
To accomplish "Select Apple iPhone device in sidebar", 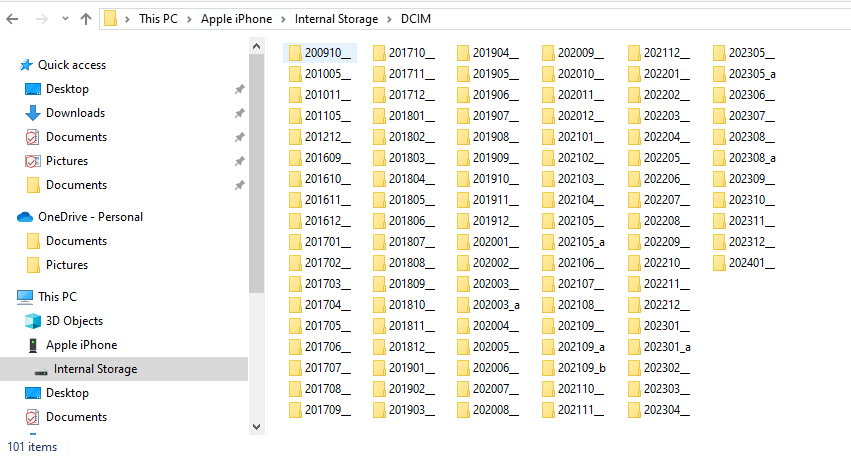I will click(x=81, y=345).
